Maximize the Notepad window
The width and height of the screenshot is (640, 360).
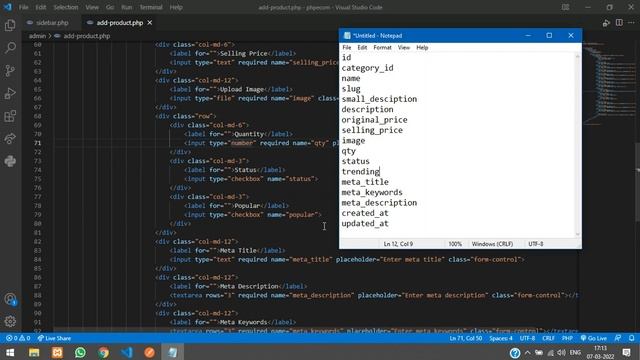[x=549, y=36]
